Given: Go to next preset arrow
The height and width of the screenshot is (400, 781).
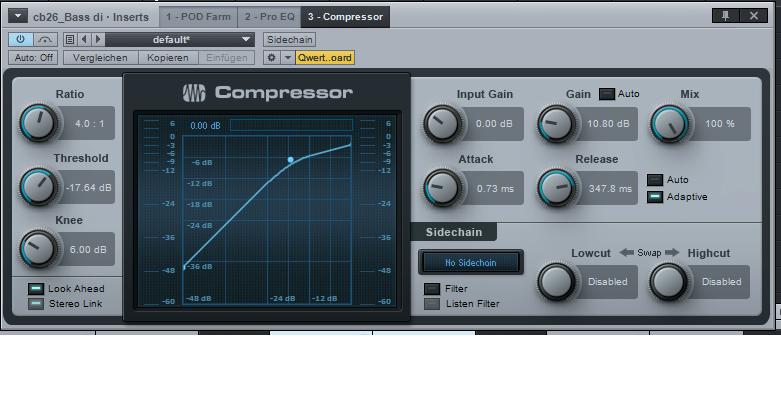Looking at the screenshot, I should tap(98, 39).
